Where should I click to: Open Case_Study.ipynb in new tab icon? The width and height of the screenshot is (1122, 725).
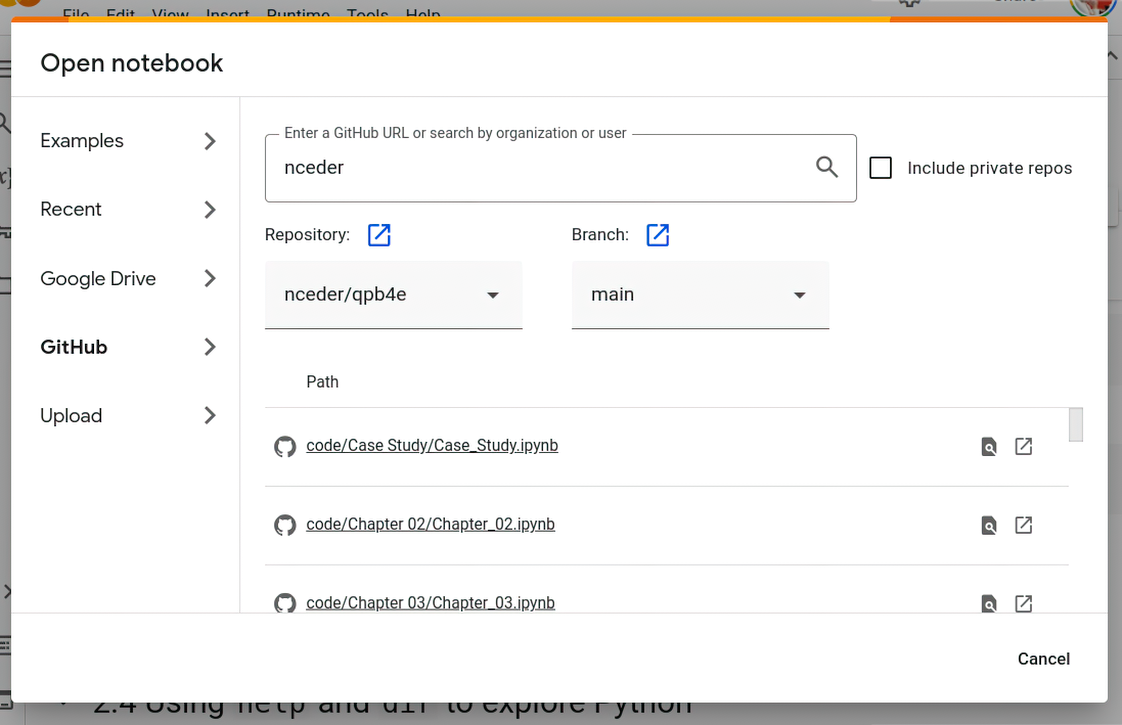1023,447
